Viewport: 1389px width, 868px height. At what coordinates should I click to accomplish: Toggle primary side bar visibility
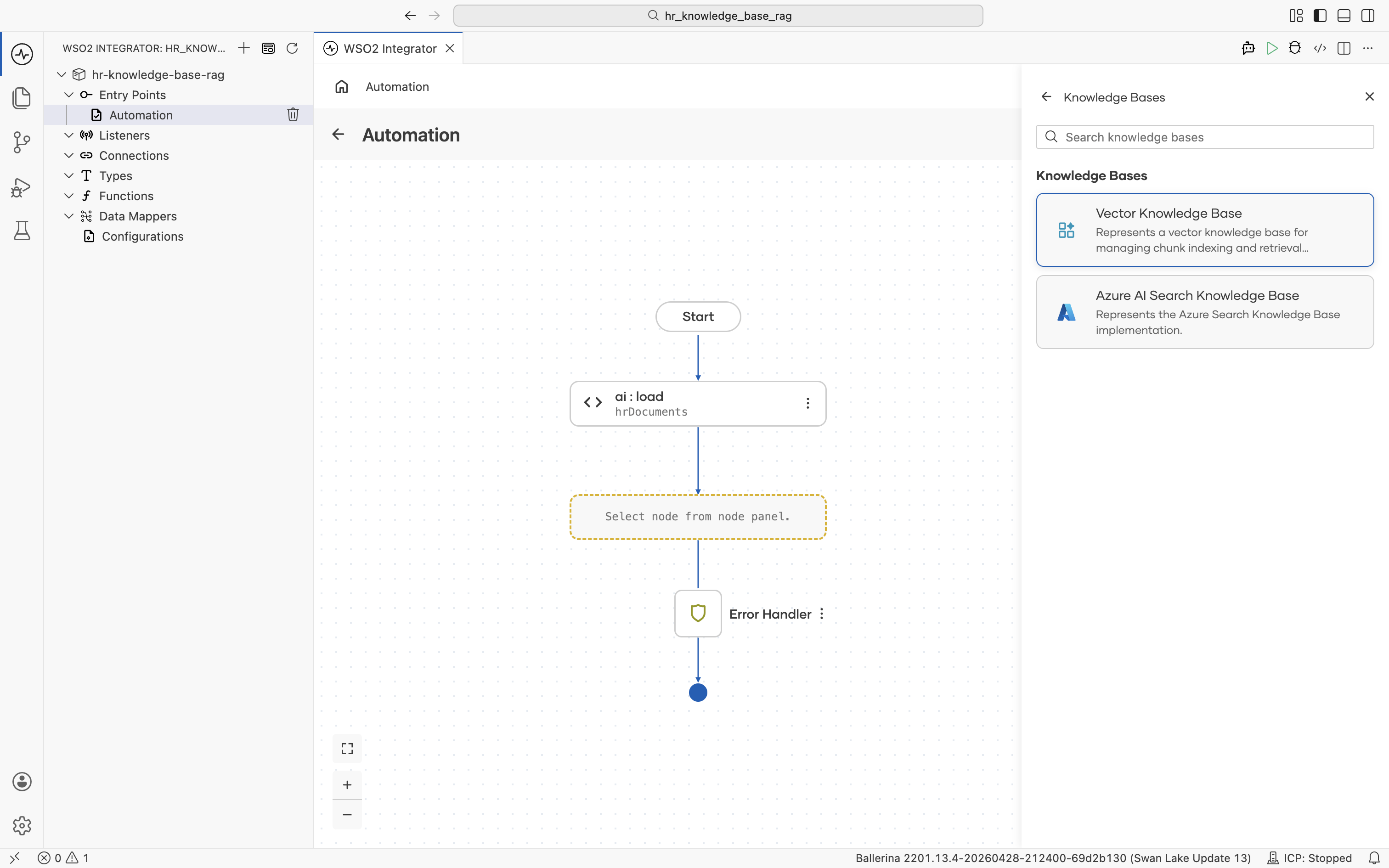pyautogui.click(x=1320, y=16)
